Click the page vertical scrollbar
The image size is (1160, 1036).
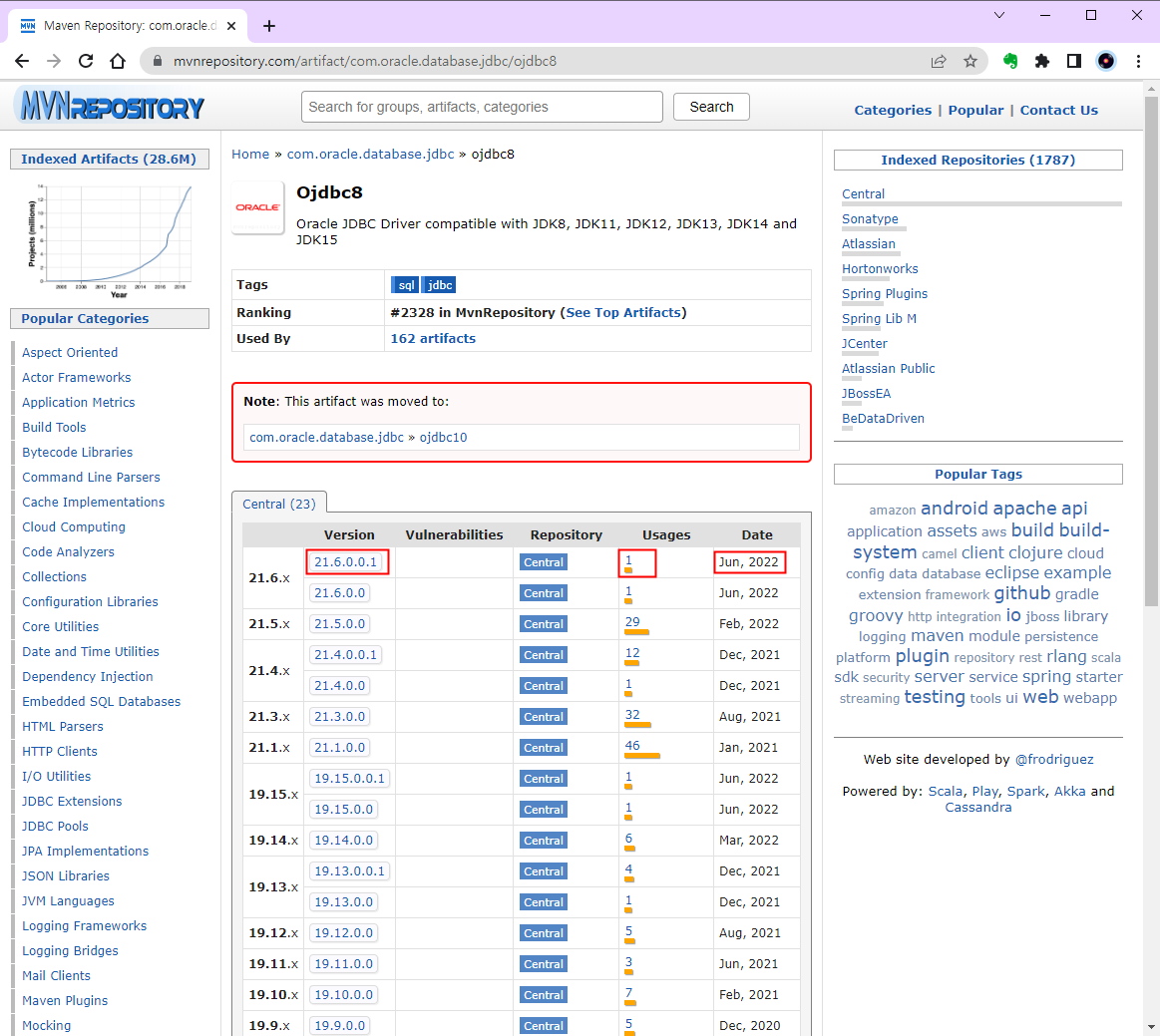[1151, 350]
